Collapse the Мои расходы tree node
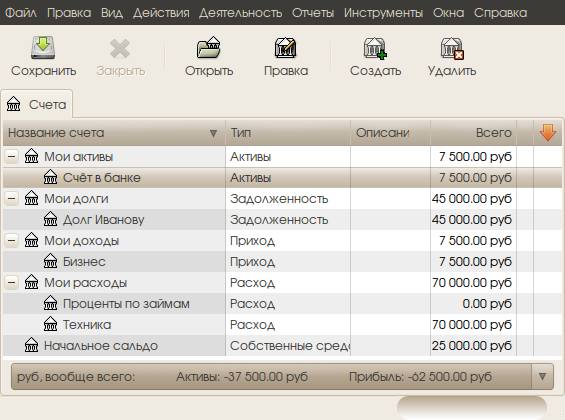The width and height of the screenshot is (565, 420). click(12, 283)
